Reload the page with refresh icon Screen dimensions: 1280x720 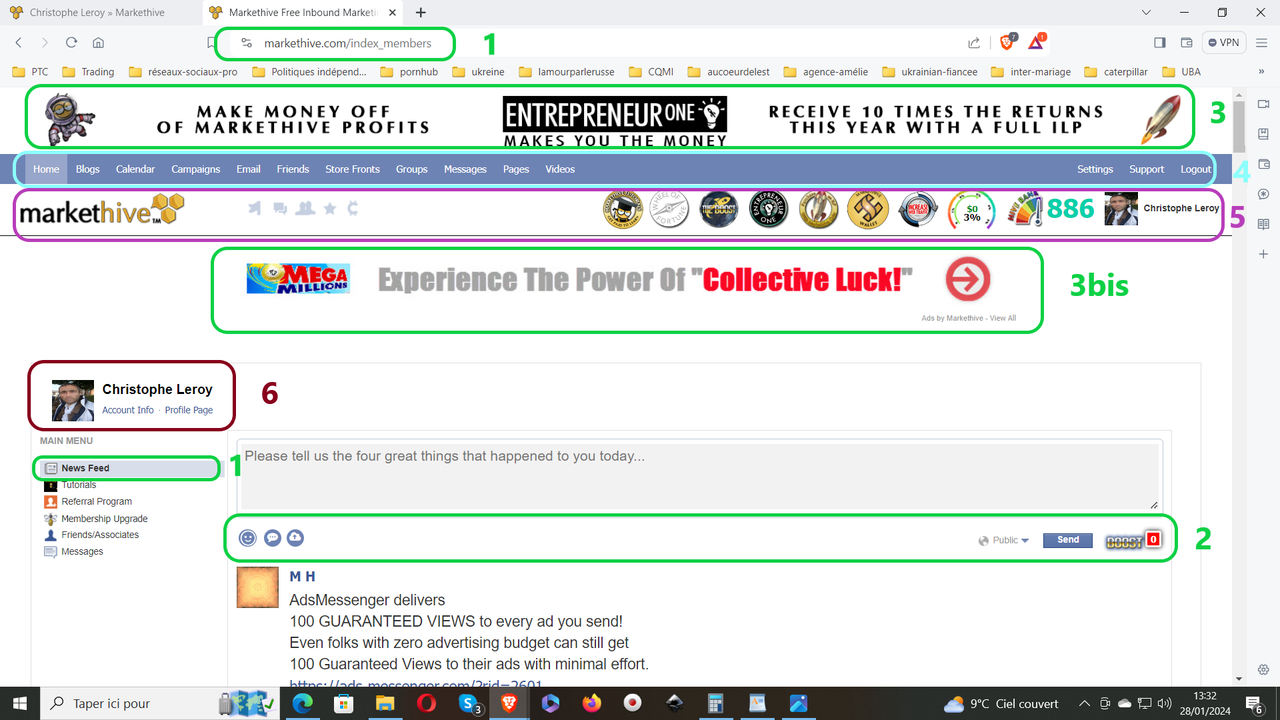click(71, 43)
